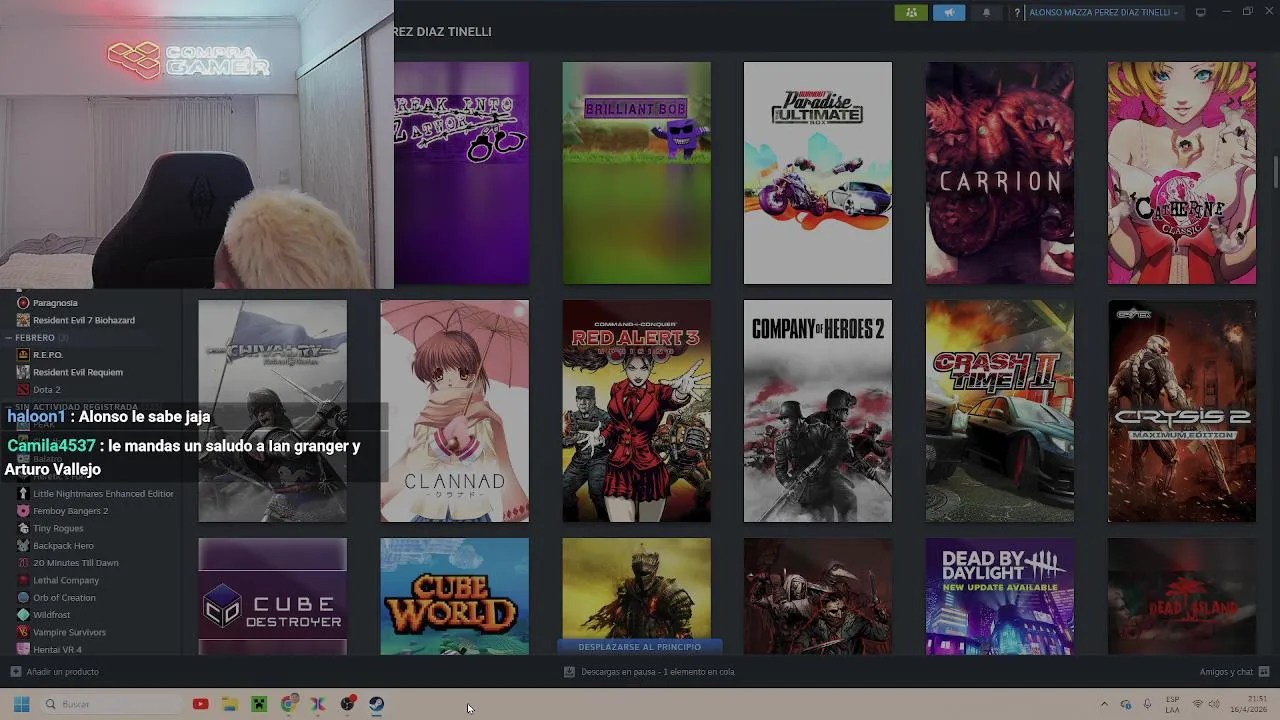Open the Clannad game cover
Viewport: 1280px width, 720px height.
point(455,411)
